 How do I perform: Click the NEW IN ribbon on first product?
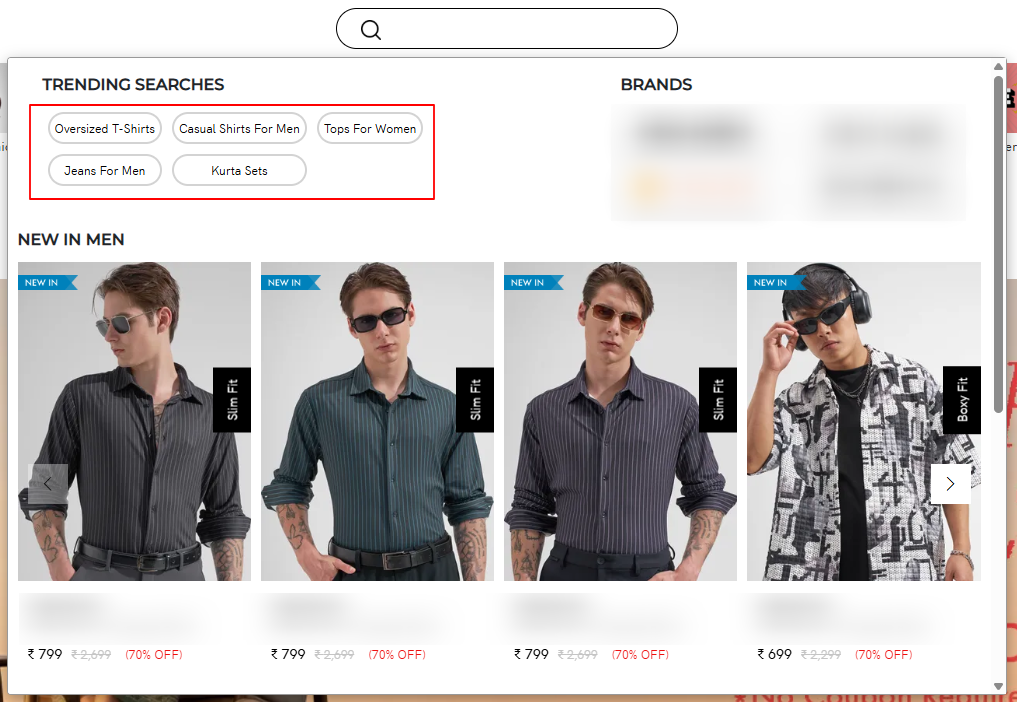(x=44, y=283)
